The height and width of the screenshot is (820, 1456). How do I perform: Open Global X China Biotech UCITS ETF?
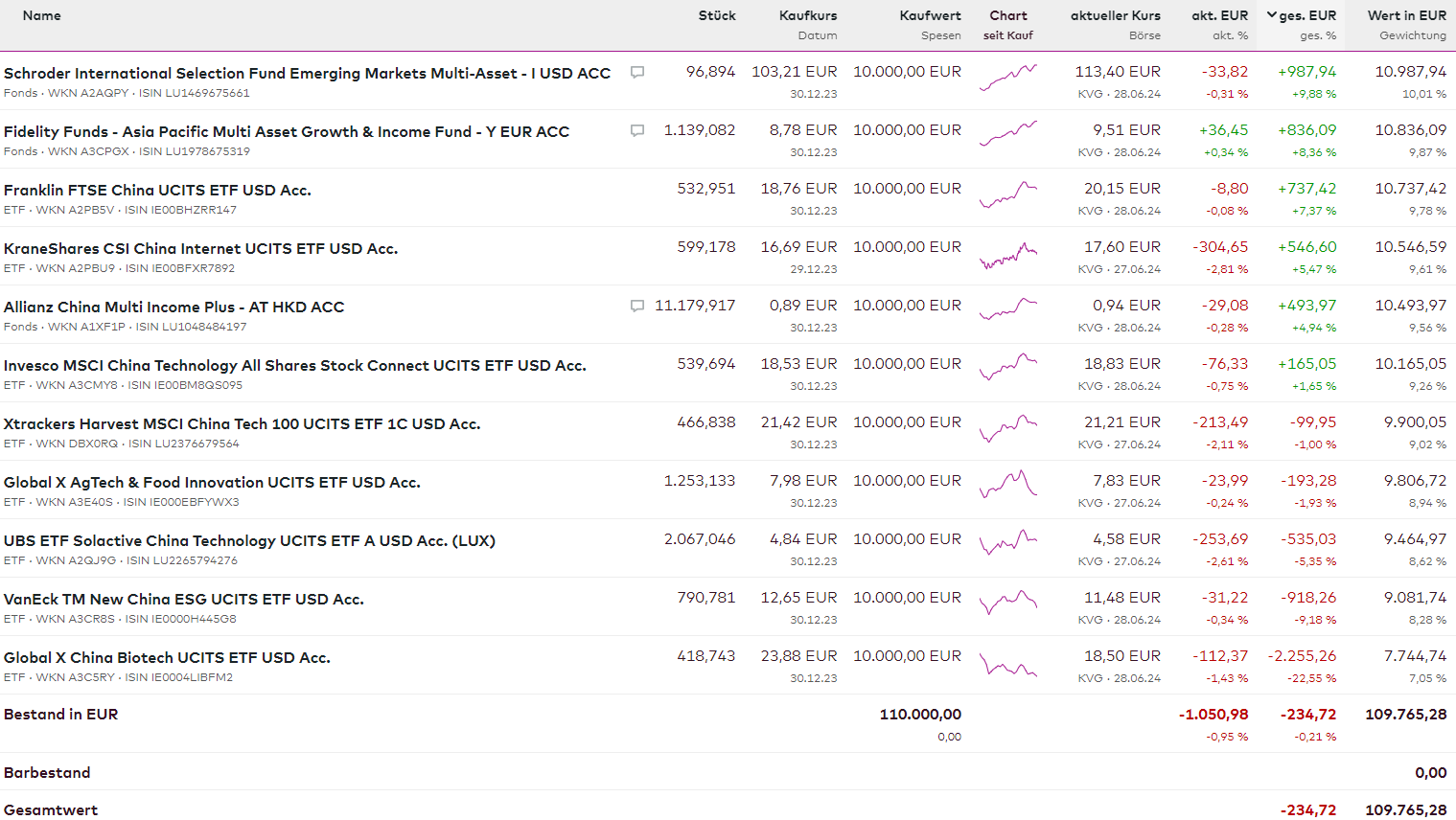167,658
